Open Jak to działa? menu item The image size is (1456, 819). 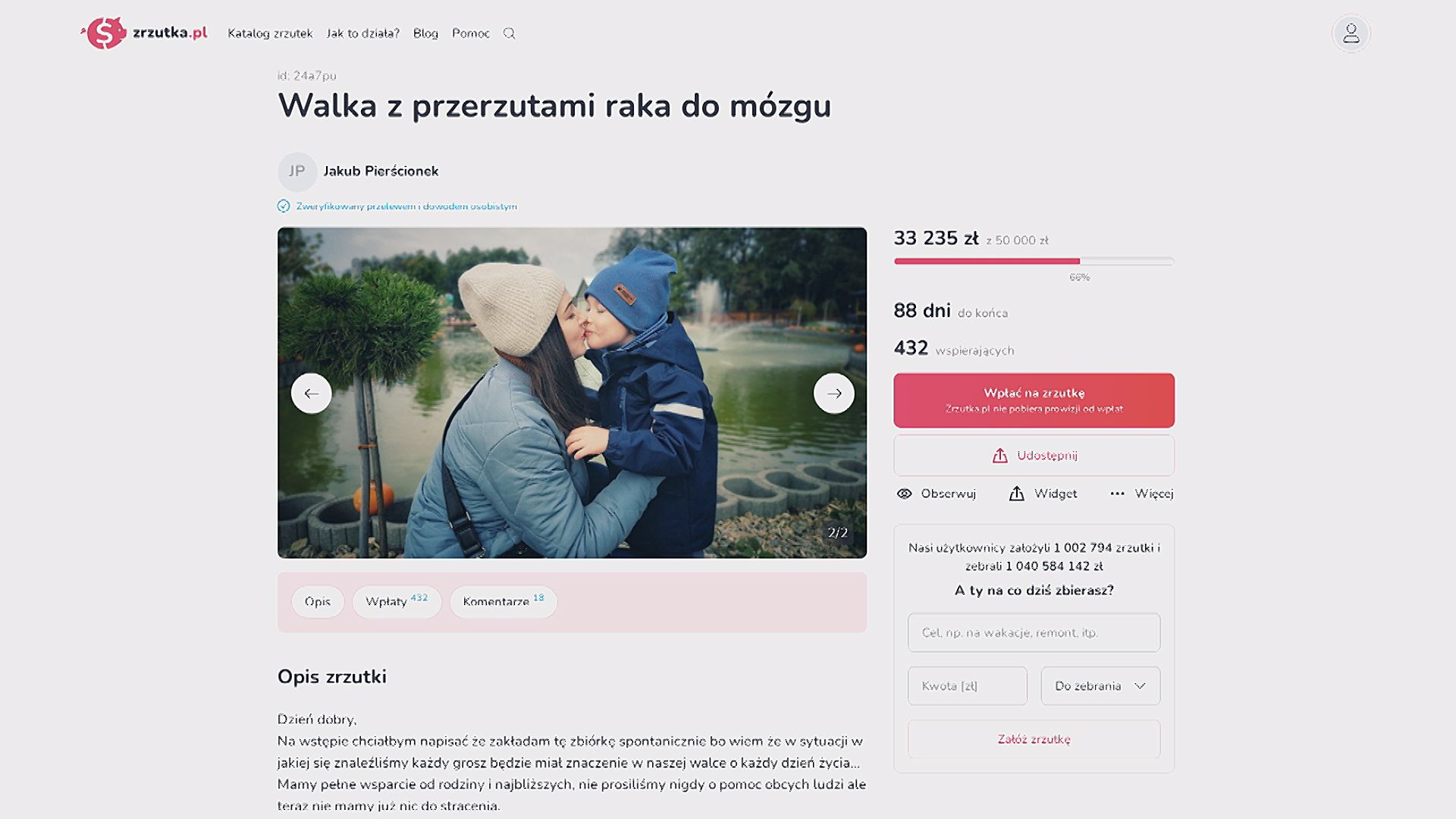pos(362,33)
